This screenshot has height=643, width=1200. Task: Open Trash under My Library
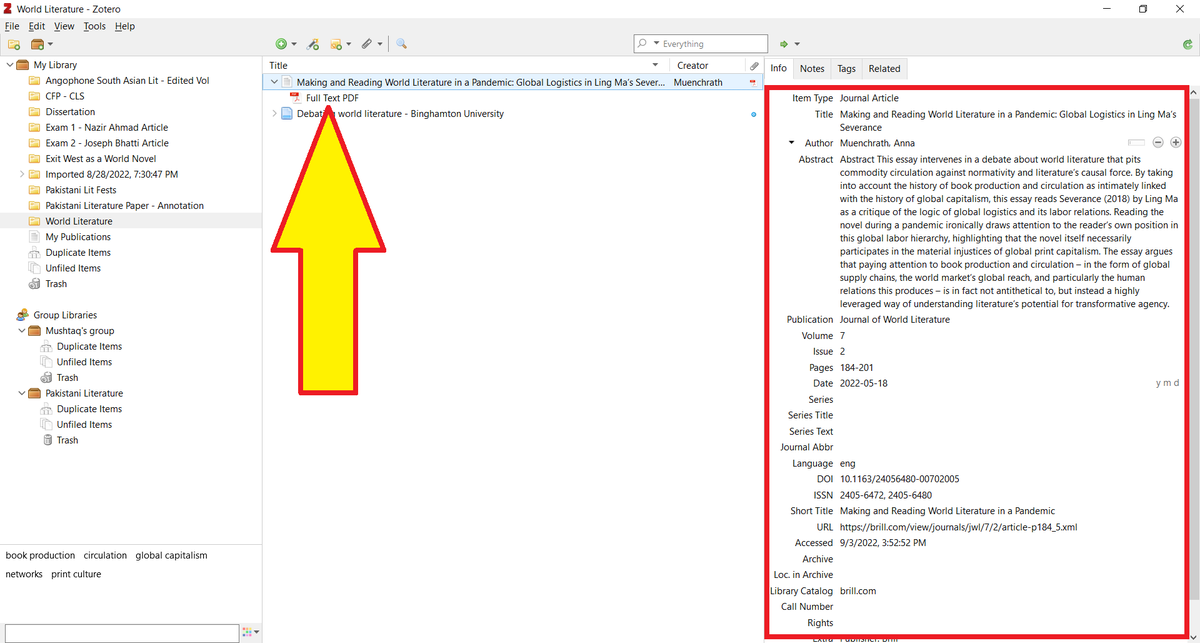click(56, 284)
